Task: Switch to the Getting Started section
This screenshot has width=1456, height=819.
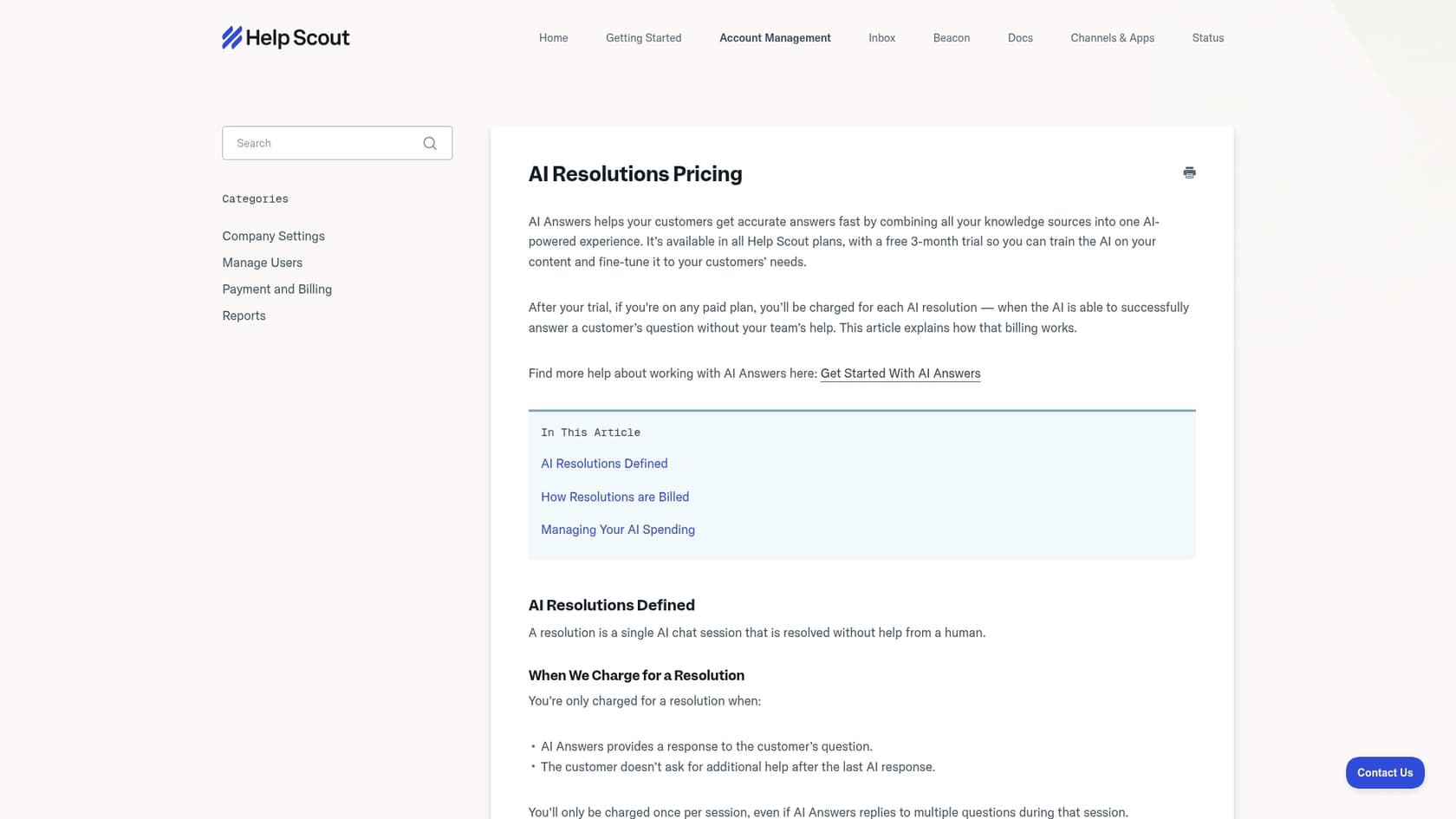Action: coord(643,37)
